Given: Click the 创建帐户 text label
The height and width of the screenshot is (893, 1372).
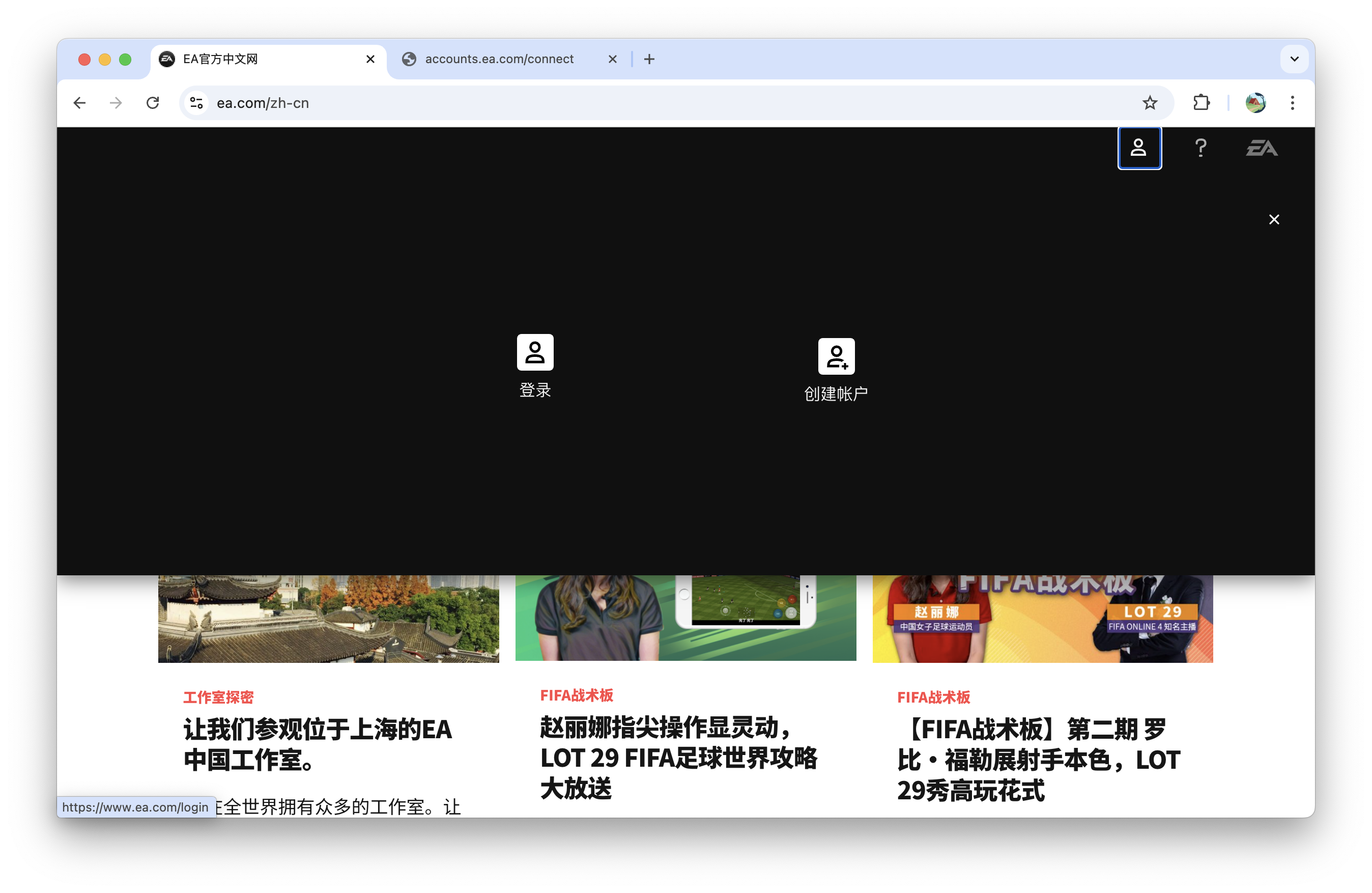Looking at the screenshot, I should point(836,394).
